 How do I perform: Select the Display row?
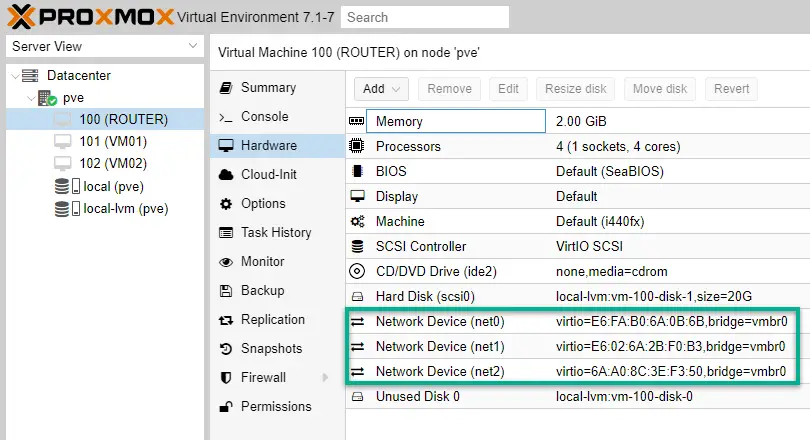pyautogui.click(x=578, y=196)
